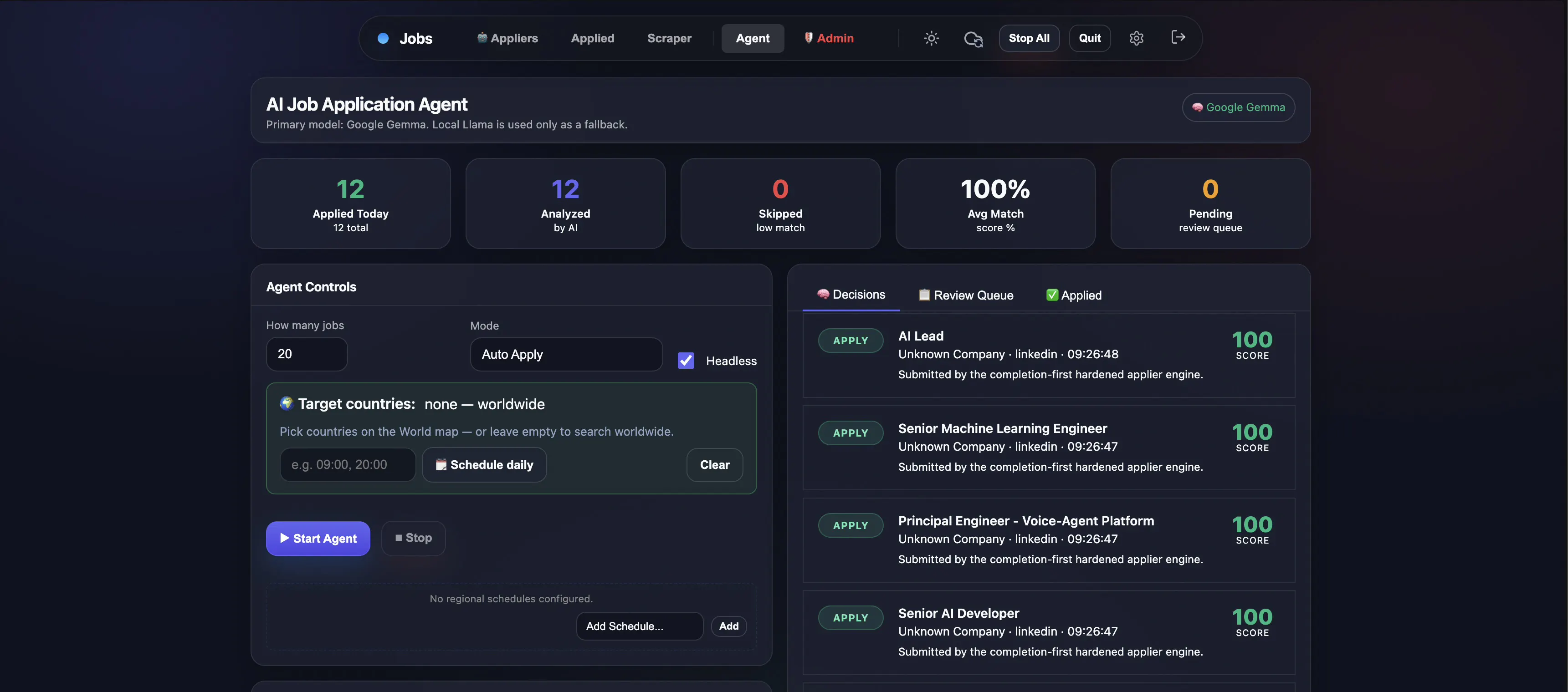1568x692 pixels.
Task: Open settings gear icon
Action: [x=1137, y=38]
